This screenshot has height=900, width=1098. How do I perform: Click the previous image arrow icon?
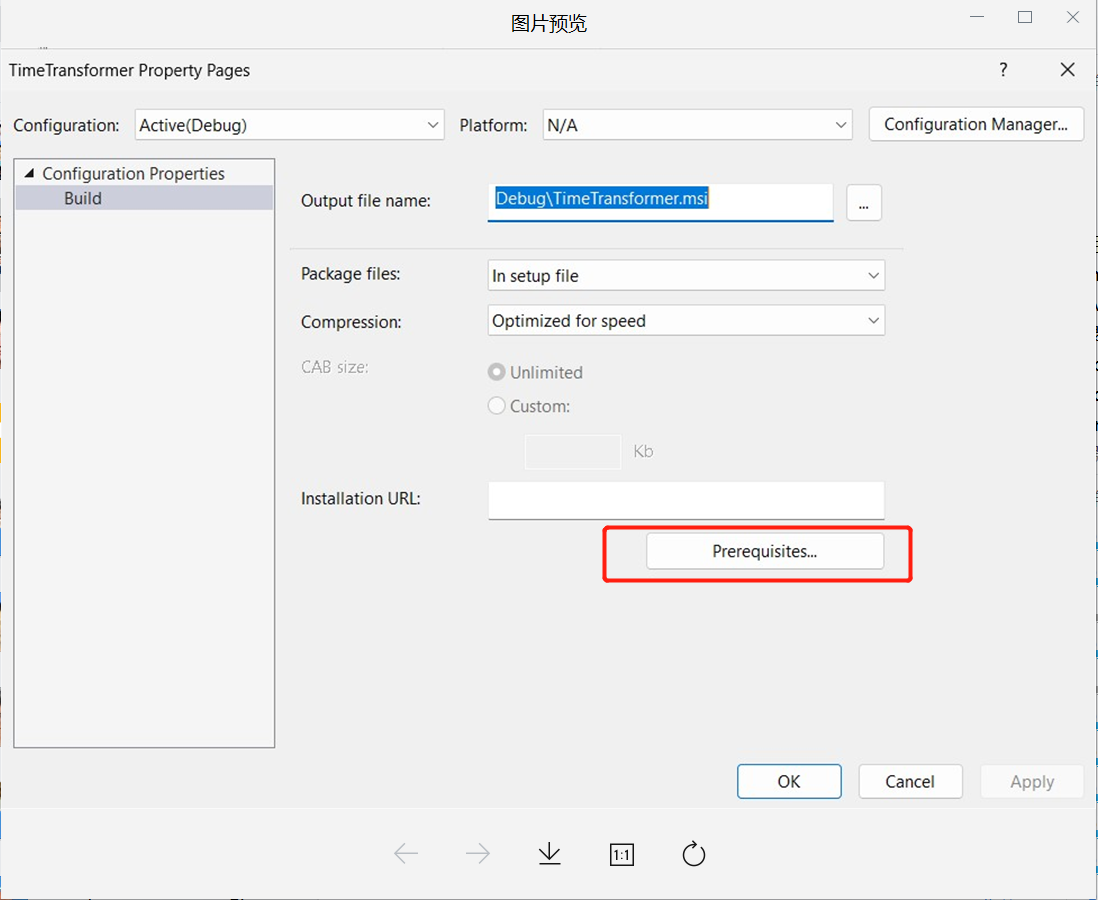(406, 854)
